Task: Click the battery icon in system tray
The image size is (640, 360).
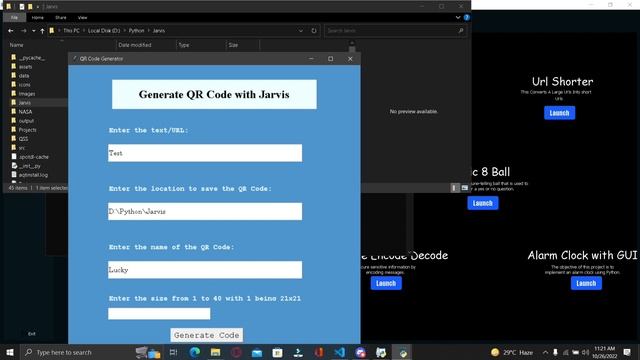Action: click(x=576, y=352)
